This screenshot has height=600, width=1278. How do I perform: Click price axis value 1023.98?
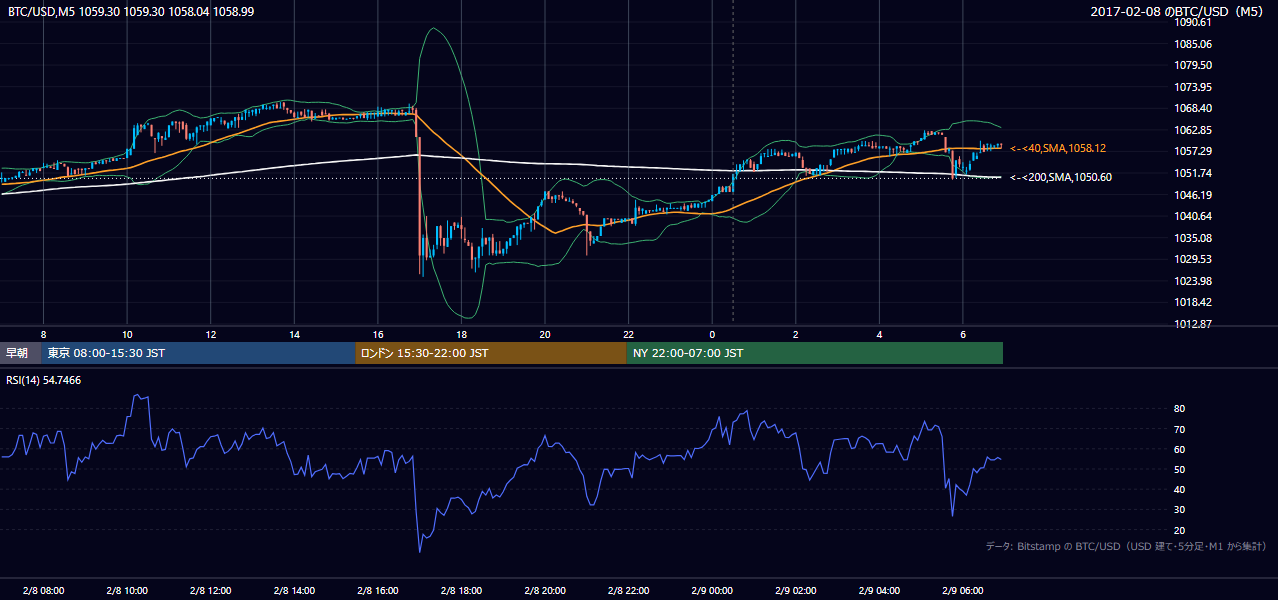(1194, 281)
